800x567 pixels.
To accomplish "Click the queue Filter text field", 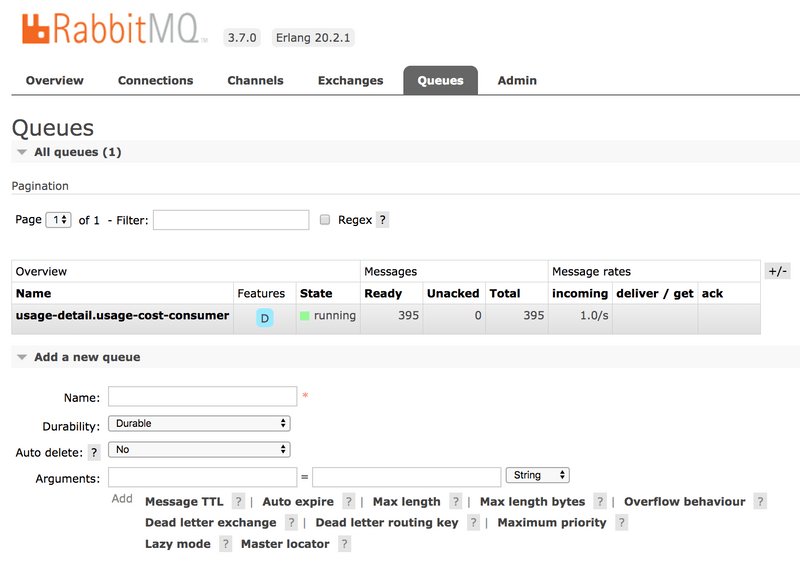I will click(231, 220).
